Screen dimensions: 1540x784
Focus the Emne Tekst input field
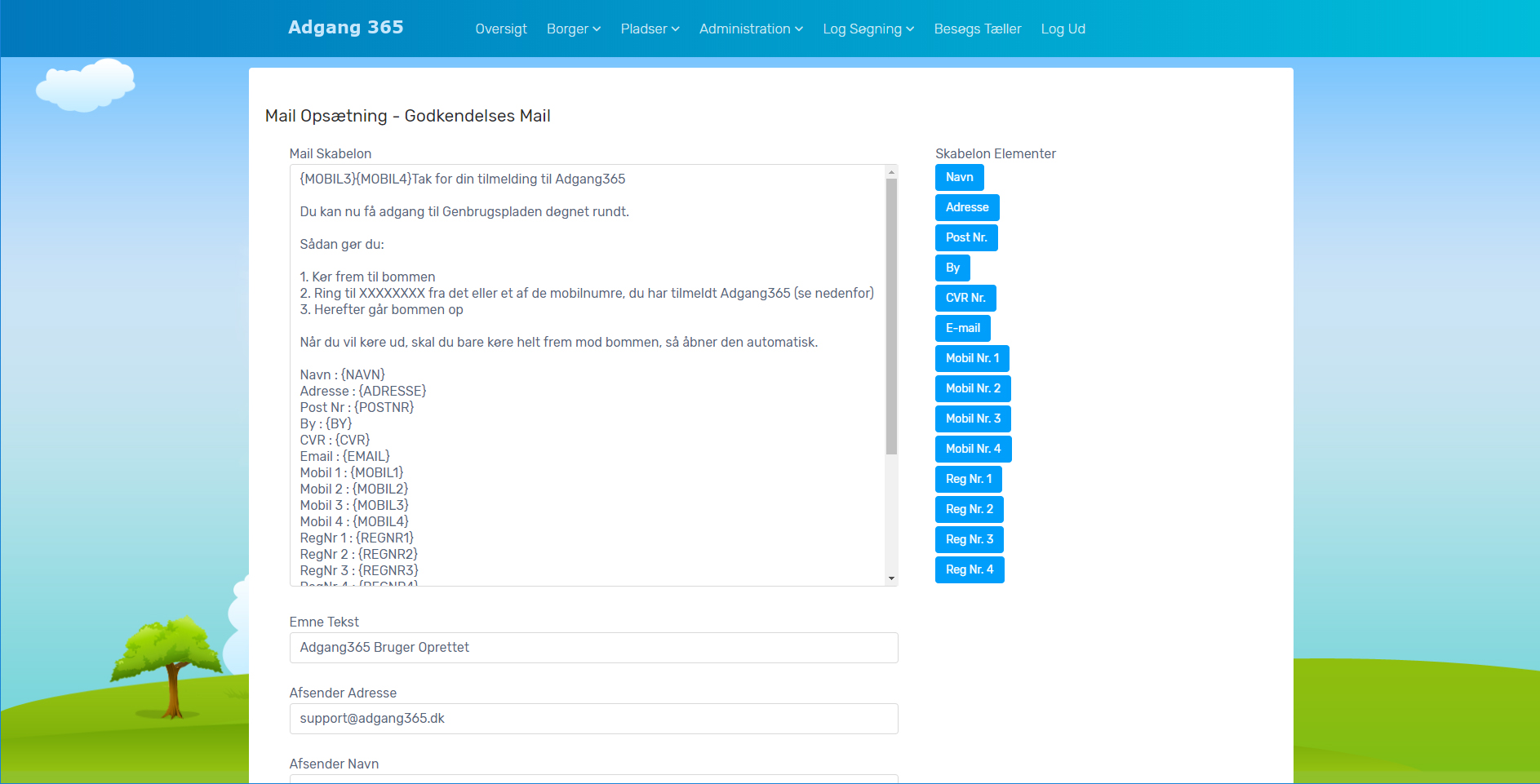593,648
